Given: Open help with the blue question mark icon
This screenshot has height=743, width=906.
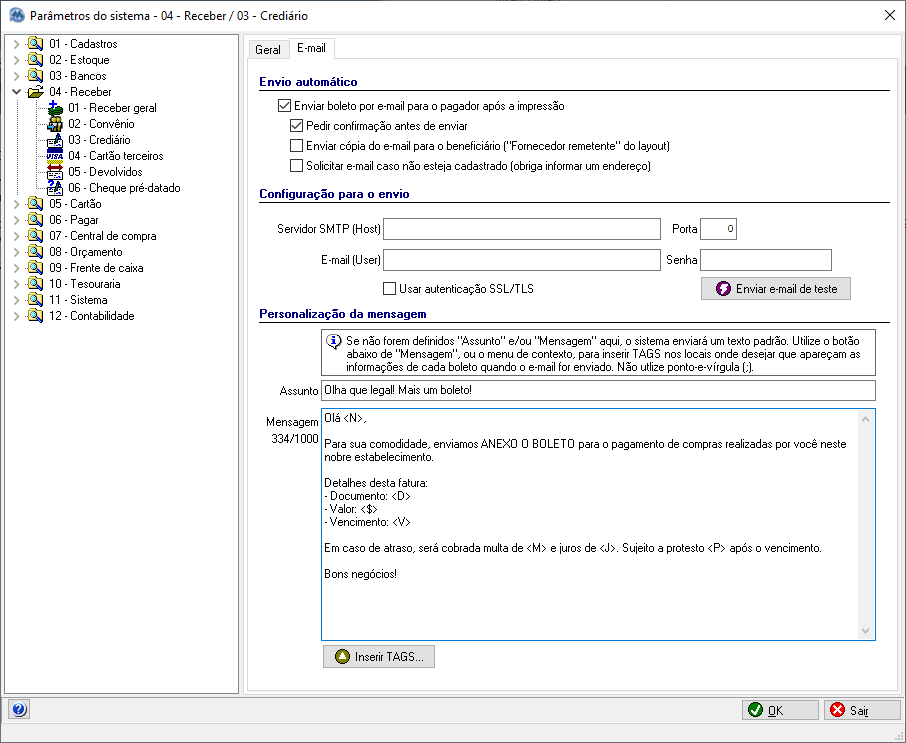Looking at the screenshot, I should tap(19, 709).
